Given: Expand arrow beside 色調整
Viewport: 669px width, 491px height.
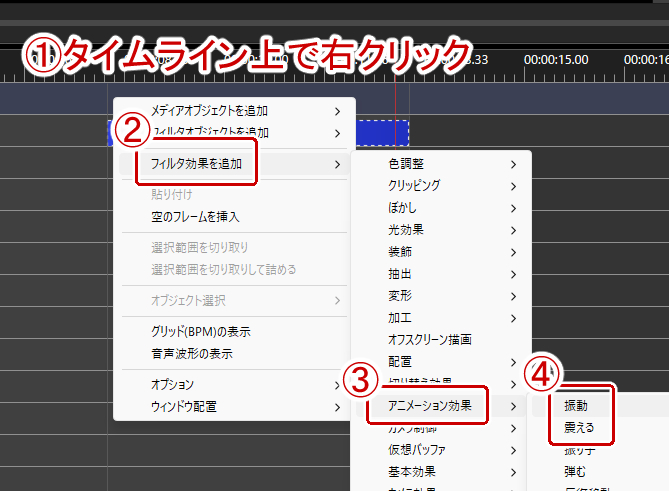Looking at the screenshot, I should (x=514, y=165).
